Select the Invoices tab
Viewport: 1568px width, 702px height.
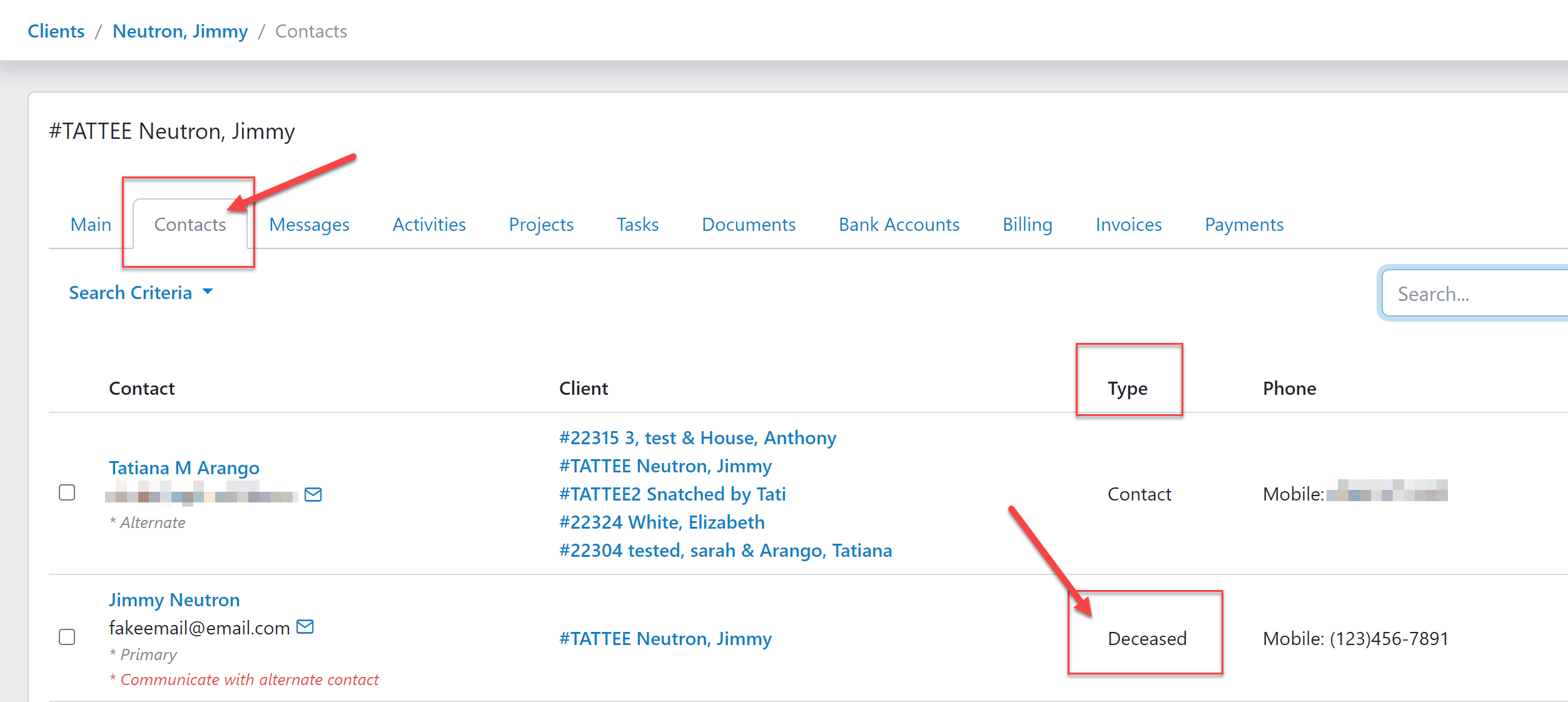[1128, 225]
